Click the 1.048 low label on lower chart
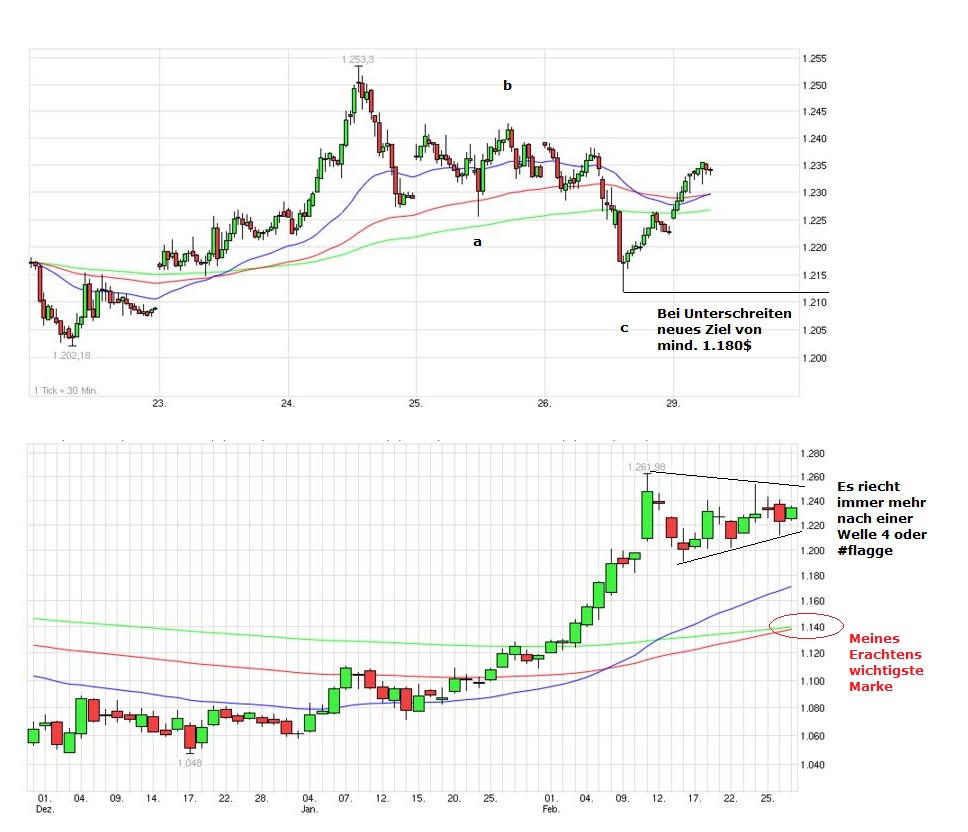Viewport: 968px width, 832px height. pos(191,762)
